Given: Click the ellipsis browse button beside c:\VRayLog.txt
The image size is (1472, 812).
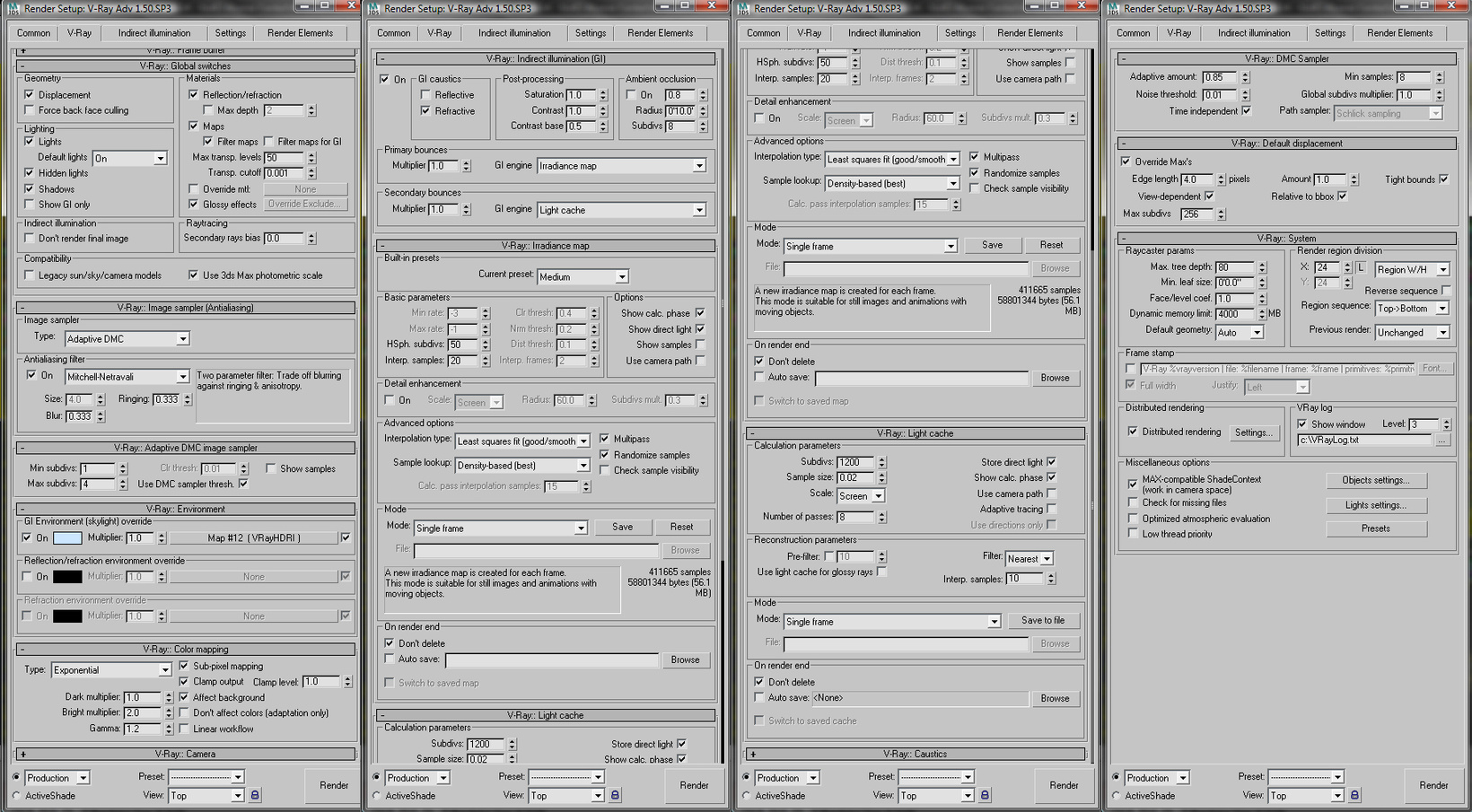Looking at the screenshot, I should [x=1441, y=441].
